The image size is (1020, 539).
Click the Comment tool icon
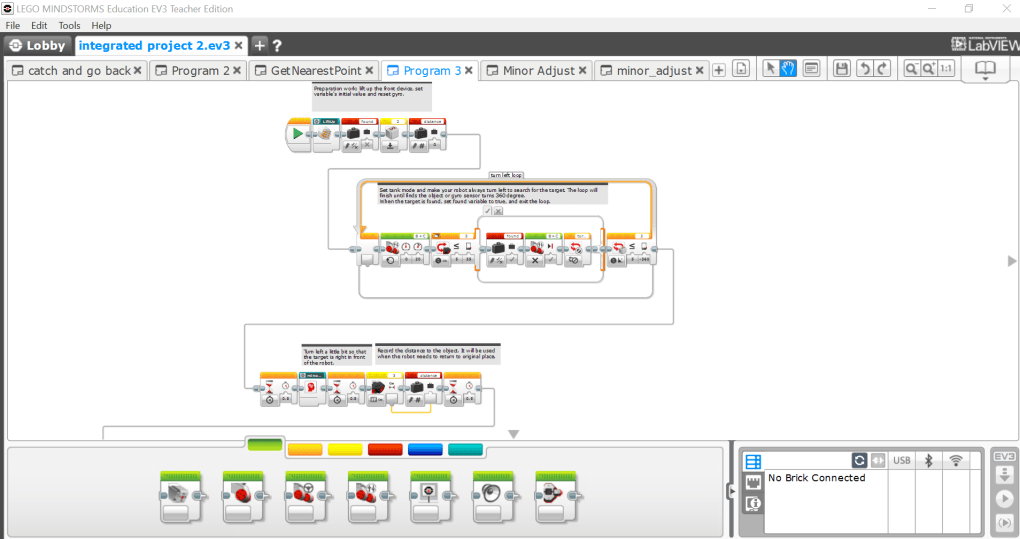click(812, 69)
